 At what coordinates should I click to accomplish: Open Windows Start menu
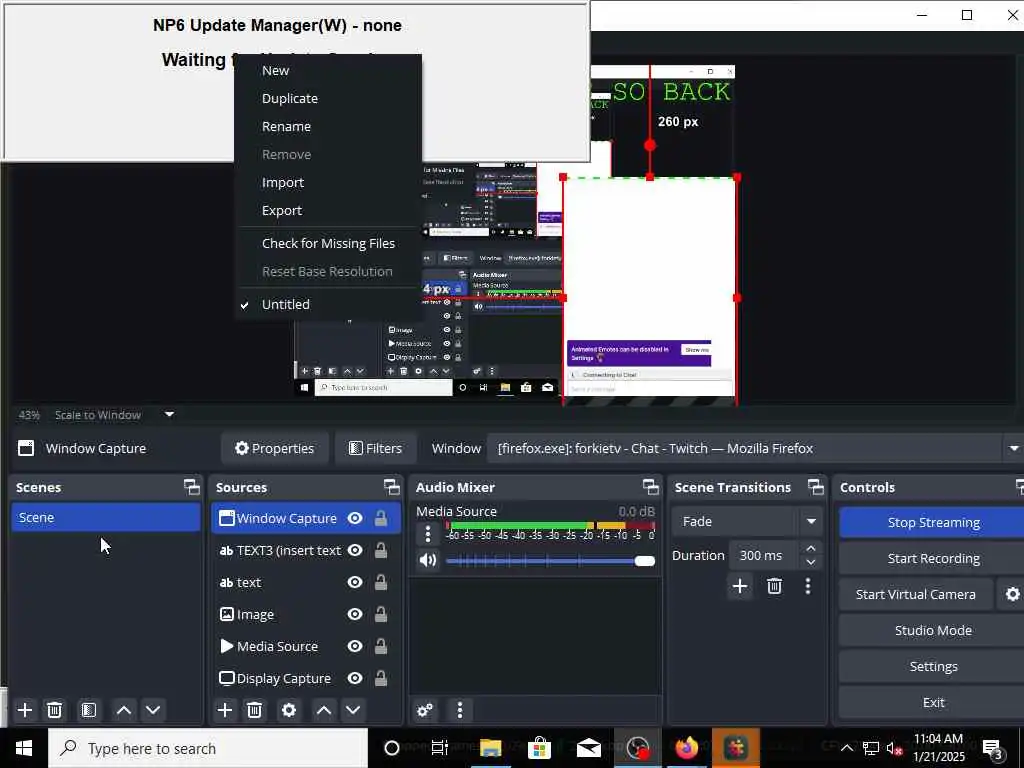point(24,748)
